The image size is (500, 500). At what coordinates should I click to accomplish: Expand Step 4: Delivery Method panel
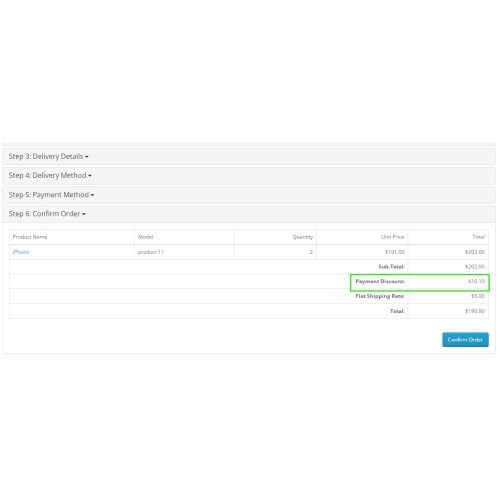tap(50, 175)
